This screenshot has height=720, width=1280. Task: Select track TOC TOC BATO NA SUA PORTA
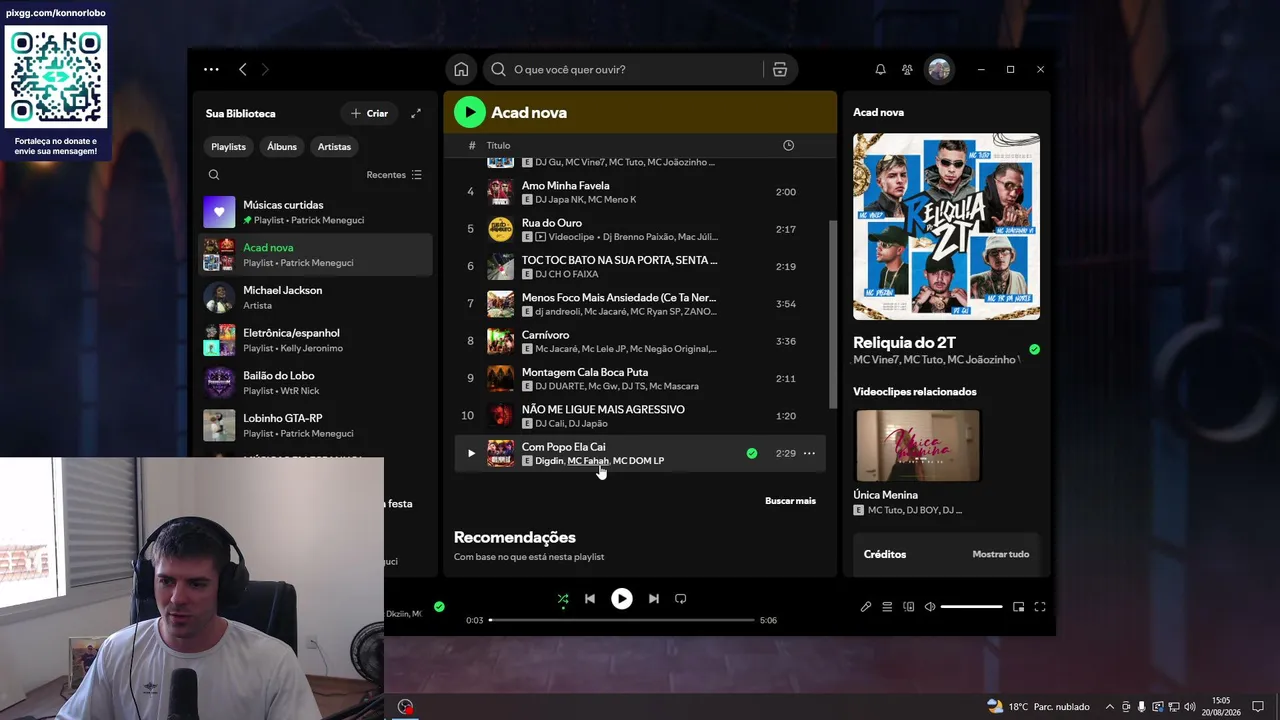pos(640,266)
